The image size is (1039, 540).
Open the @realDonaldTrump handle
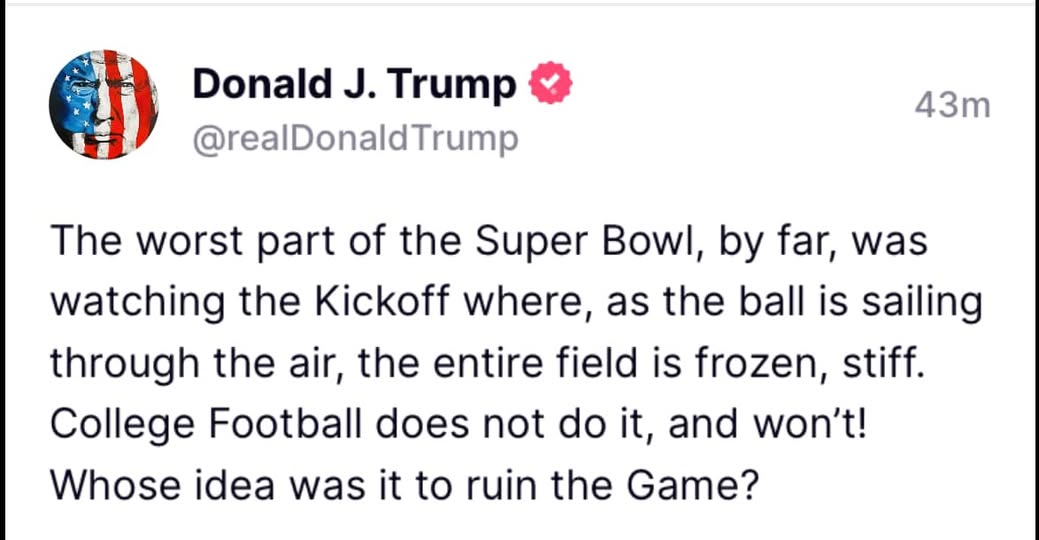point(355,139)
